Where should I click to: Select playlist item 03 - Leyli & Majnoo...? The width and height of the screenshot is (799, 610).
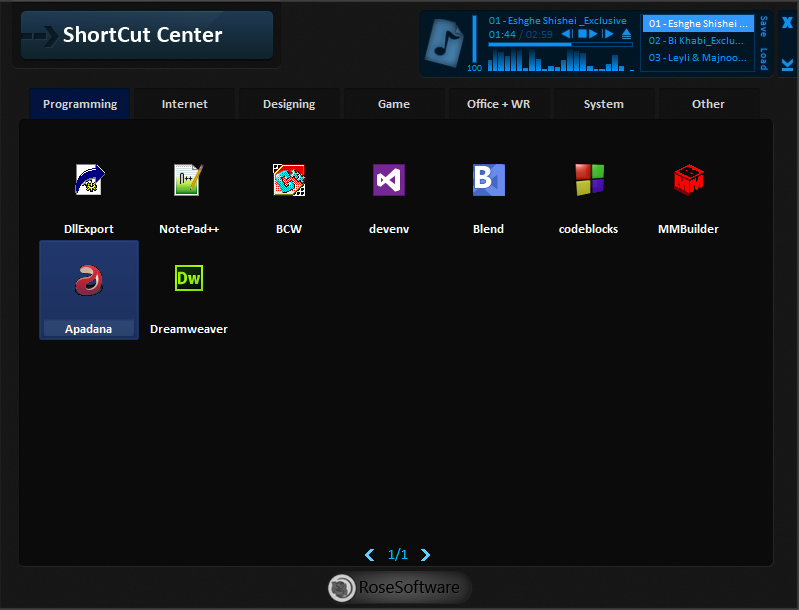click(x=697, y=58)
